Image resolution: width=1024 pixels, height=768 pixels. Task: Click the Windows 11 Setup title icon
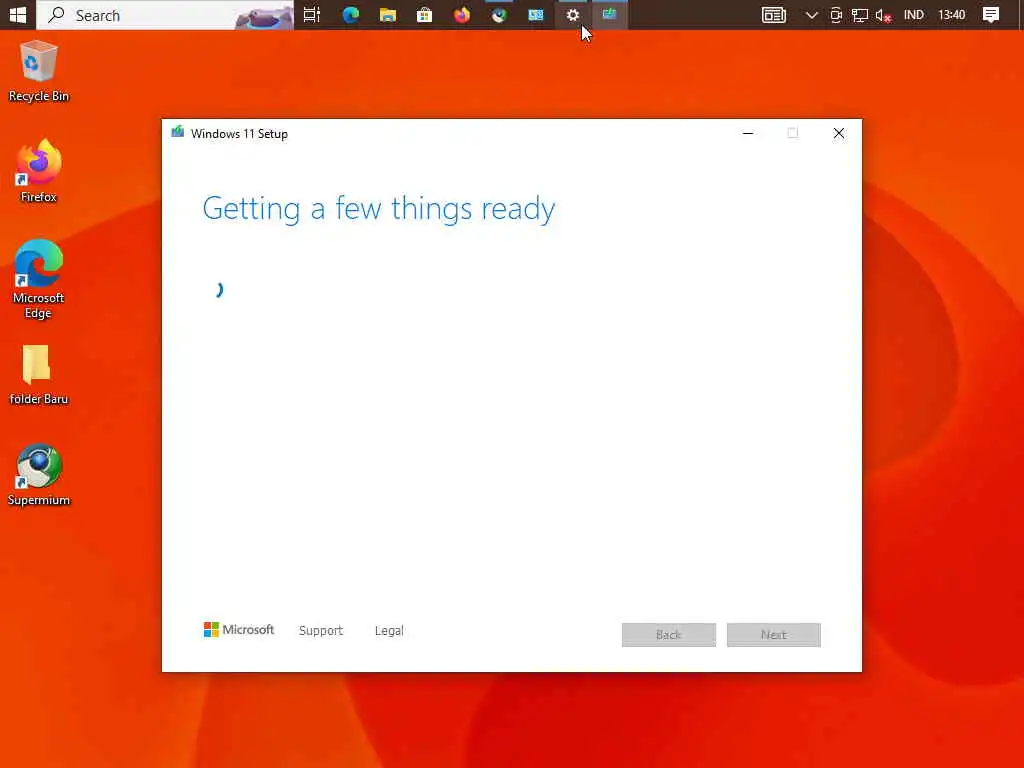(177, 133)
